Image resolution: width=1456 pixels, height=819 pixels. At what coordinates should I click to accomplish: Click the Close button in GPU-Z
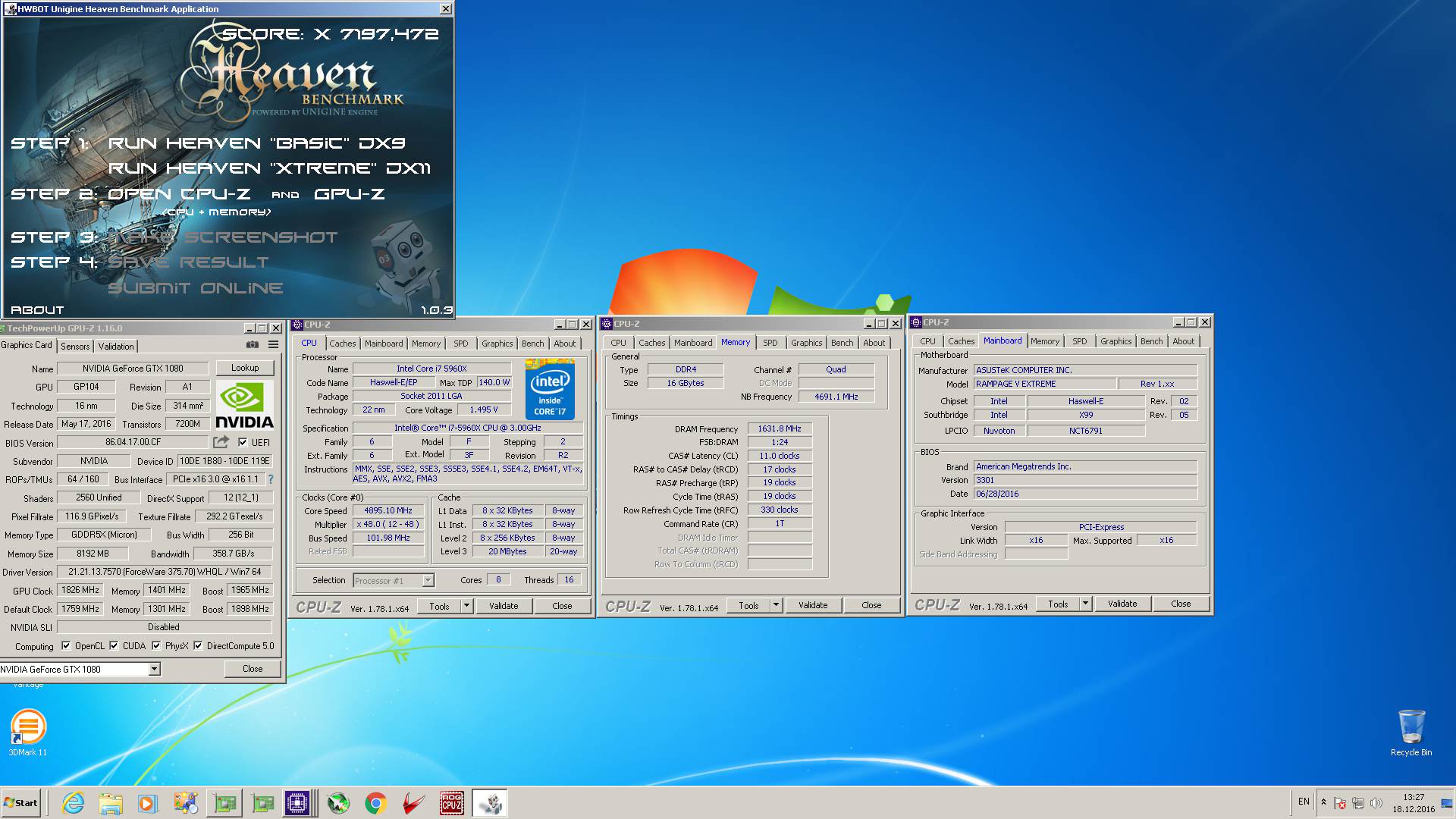253,669
